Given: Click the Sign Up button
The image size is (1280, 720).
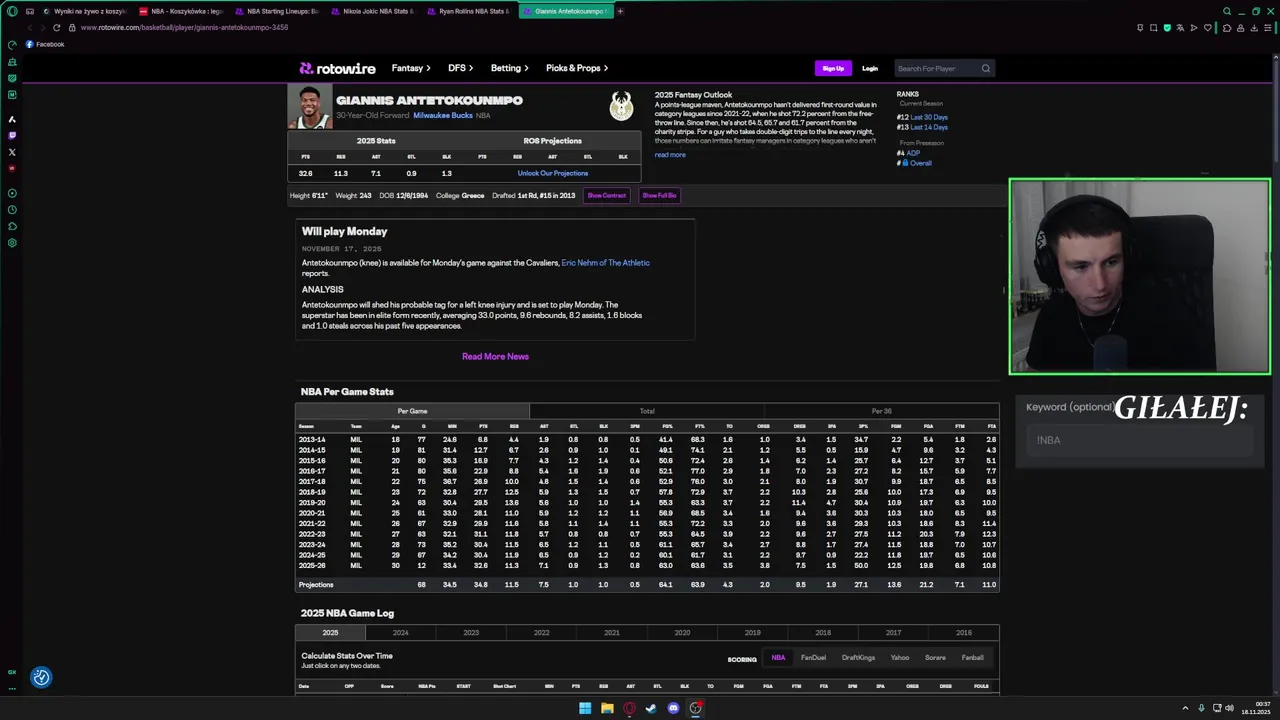Looking at the screenshot, I should tap(833, 68).
